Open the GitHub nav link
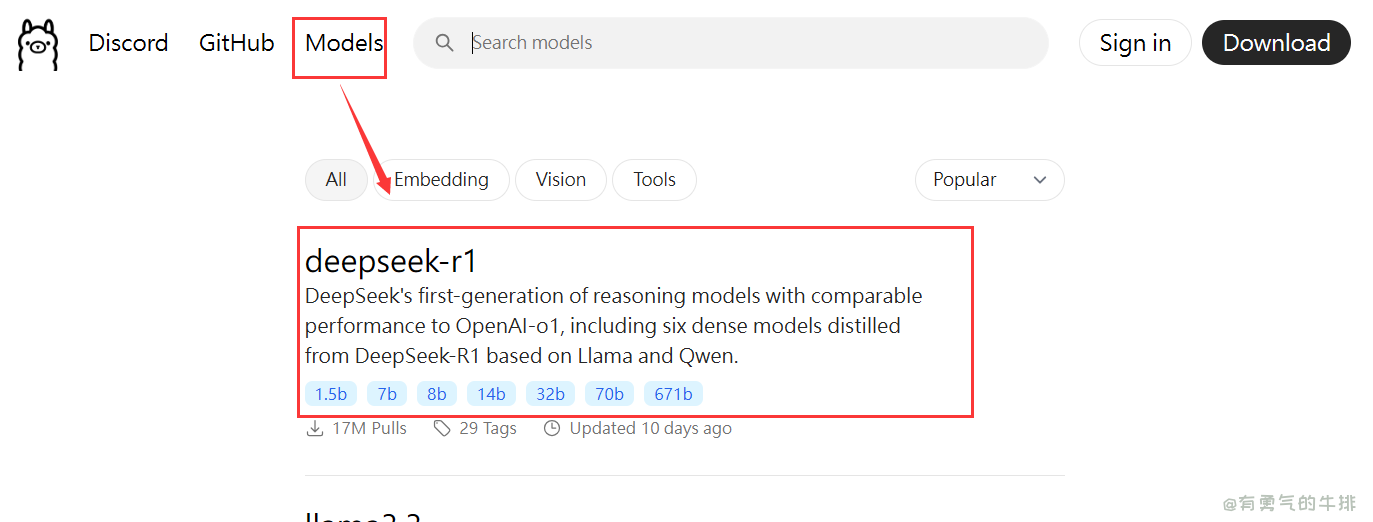The height and width of the screenshot is (522, 1373). 236,43
